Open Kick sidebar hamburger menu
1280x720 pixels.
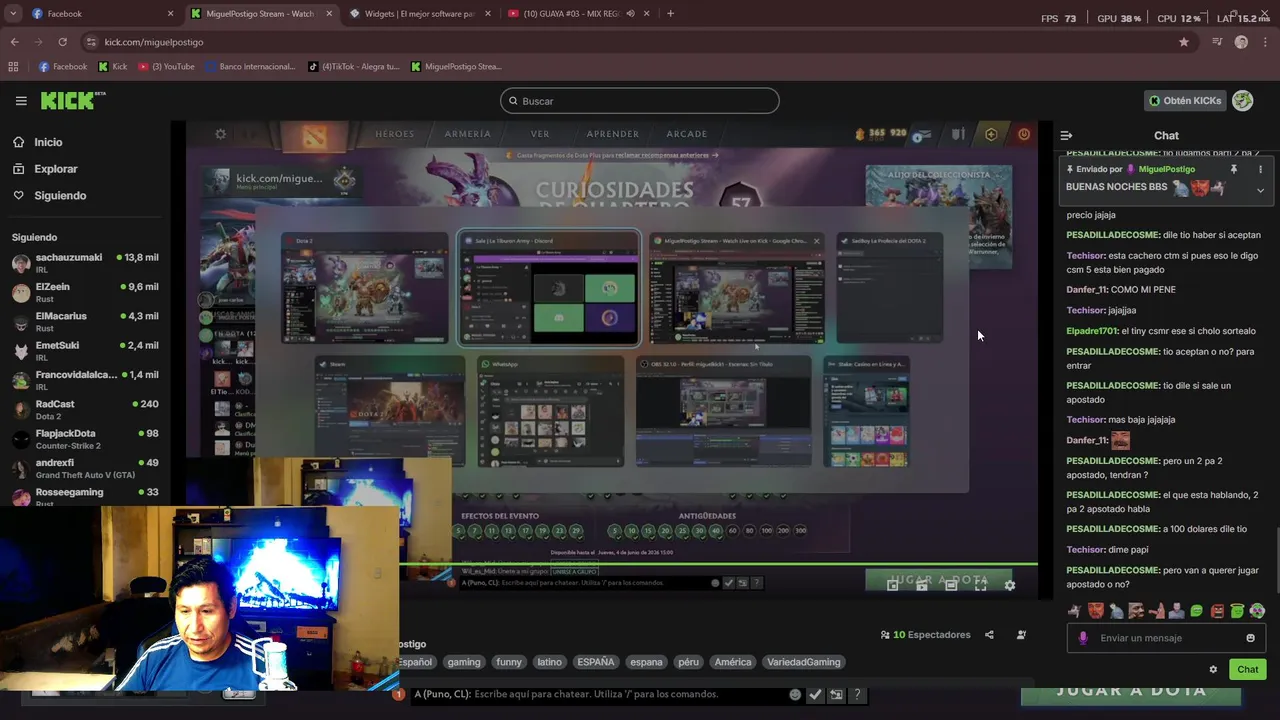click(x=21, y=101)
